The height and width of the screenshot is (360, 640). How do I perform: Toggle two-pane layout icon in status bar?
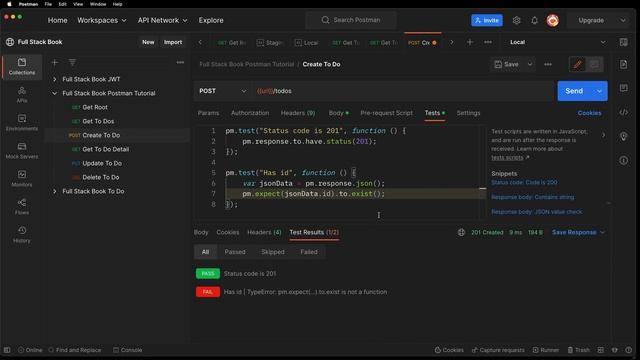600,350
